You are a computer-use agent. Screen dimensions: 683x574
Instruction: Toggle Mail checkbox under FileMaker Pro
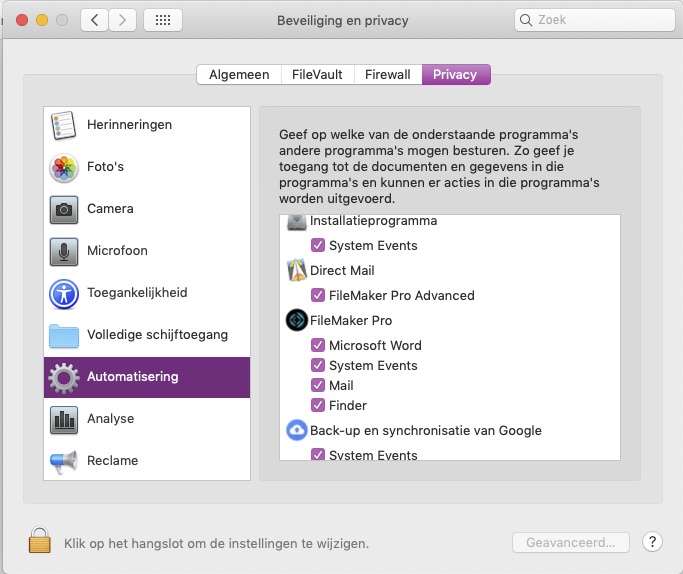tap(318, 385)
